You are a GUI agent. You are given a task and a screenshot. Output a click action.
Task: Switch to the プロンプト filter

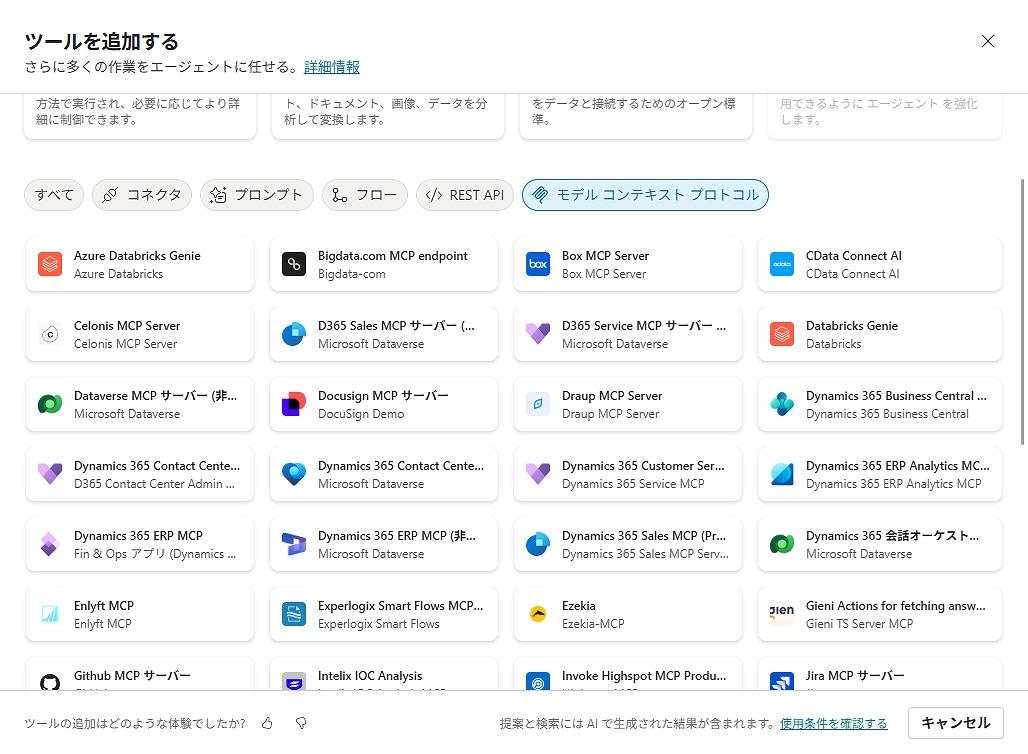pyautogui.click(x=256, y=195)
